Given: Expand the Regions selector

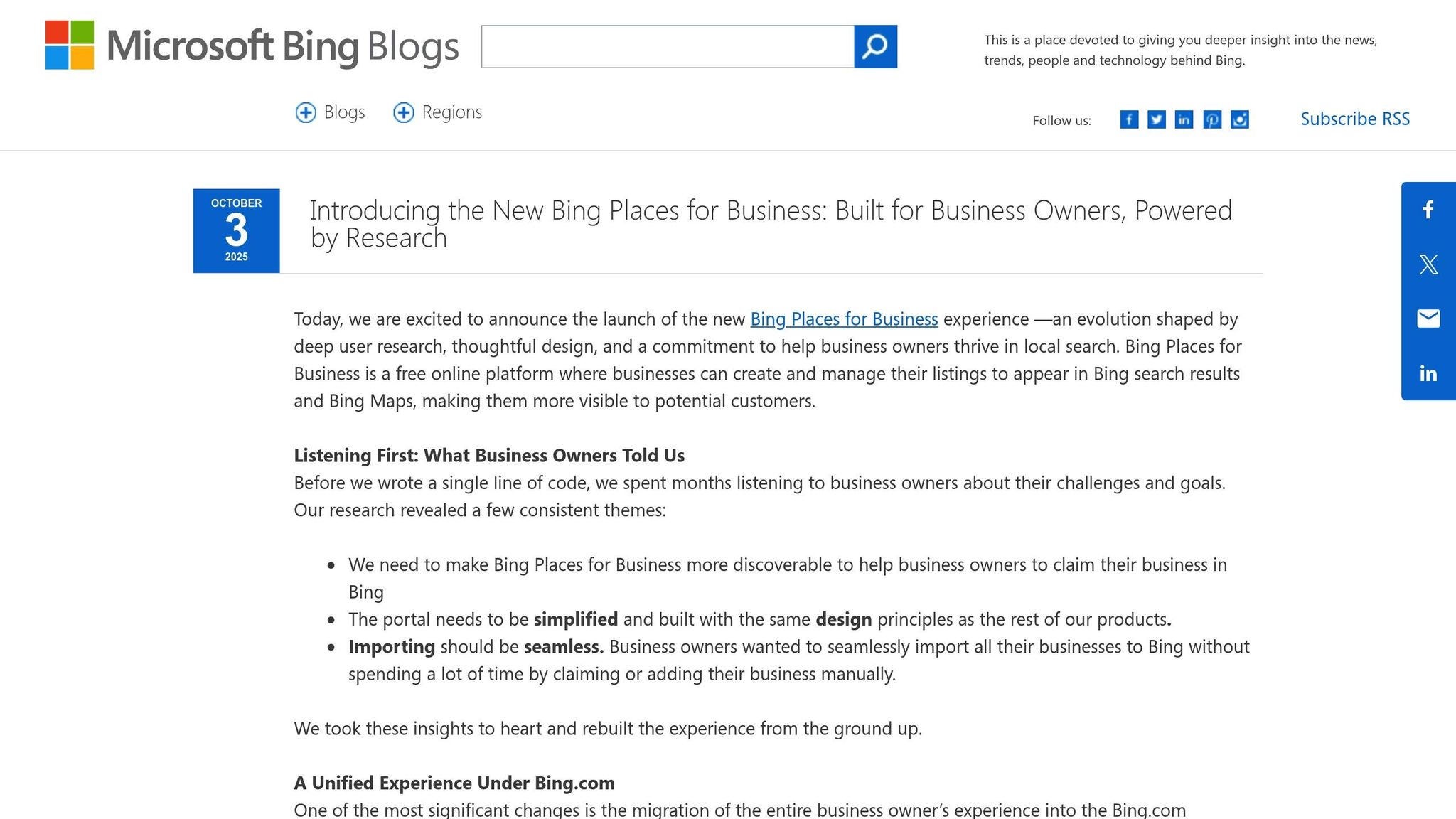Looking at the screenshot, I should [x=403, y=112].
